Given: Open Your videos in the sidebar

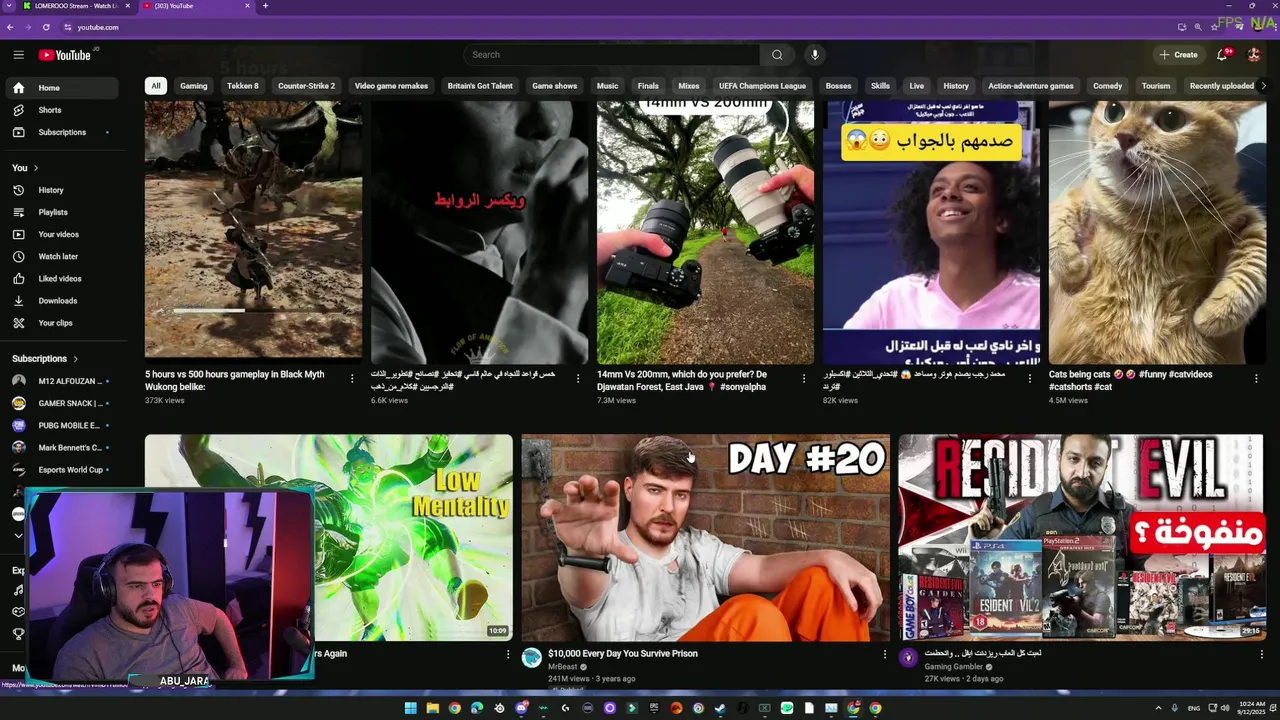Looking at the screenshot, I should pyautogui.click(x=62, y=234).
